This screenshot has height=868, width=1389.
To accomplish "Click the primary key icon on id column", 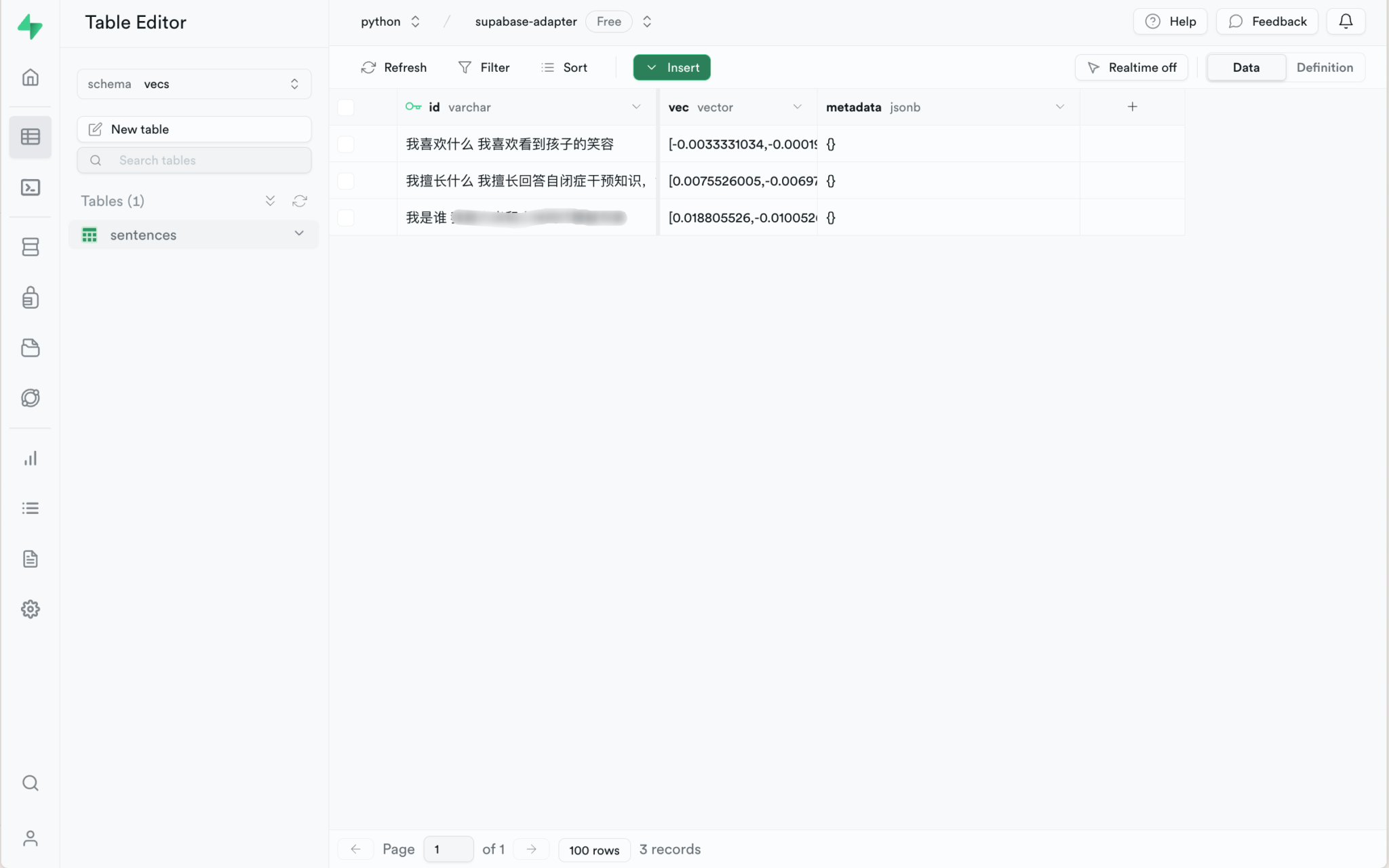I will click(413, 106).
